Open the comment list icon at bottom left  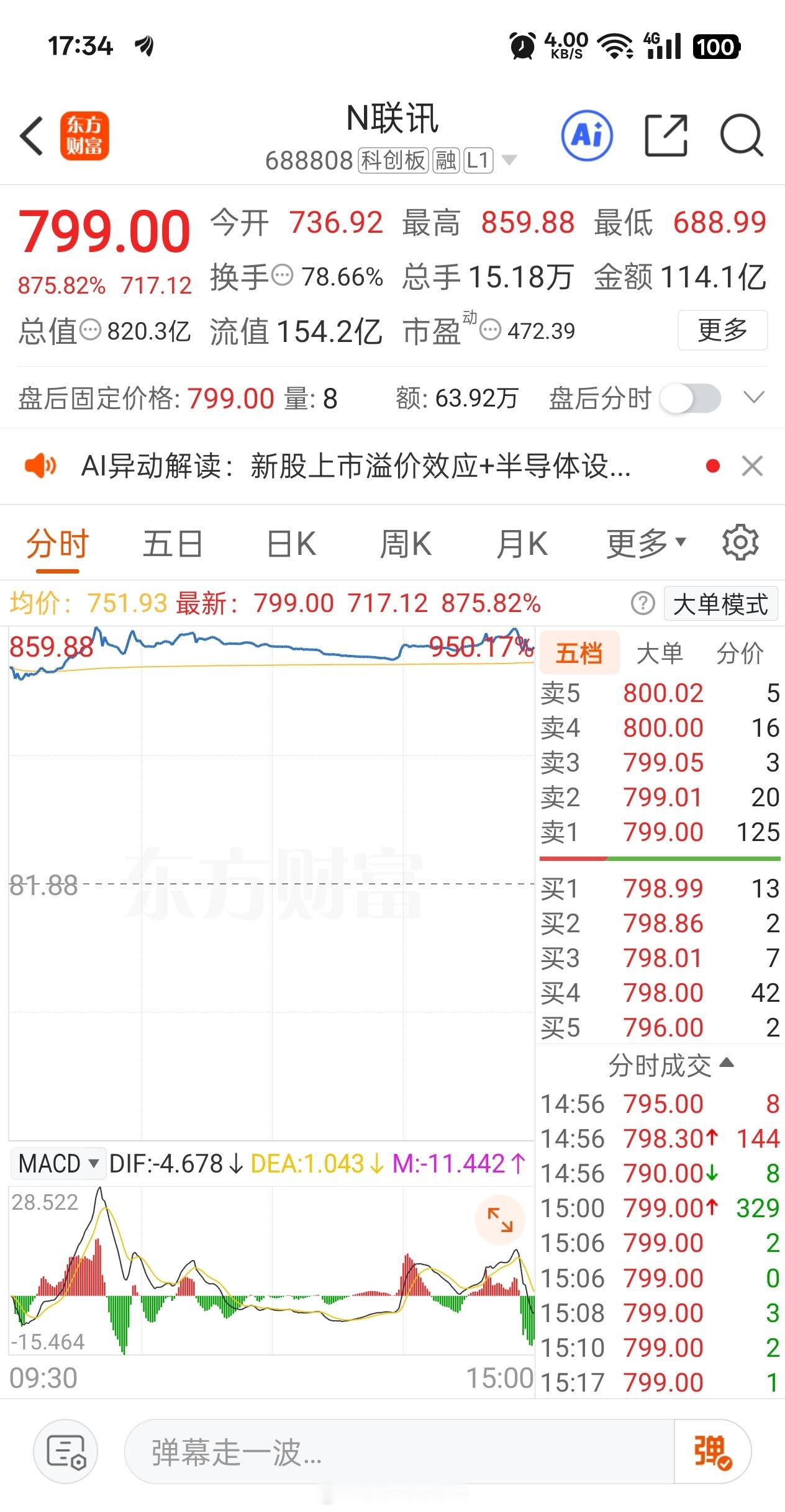pyautogui.click(x=66, y=1452)
